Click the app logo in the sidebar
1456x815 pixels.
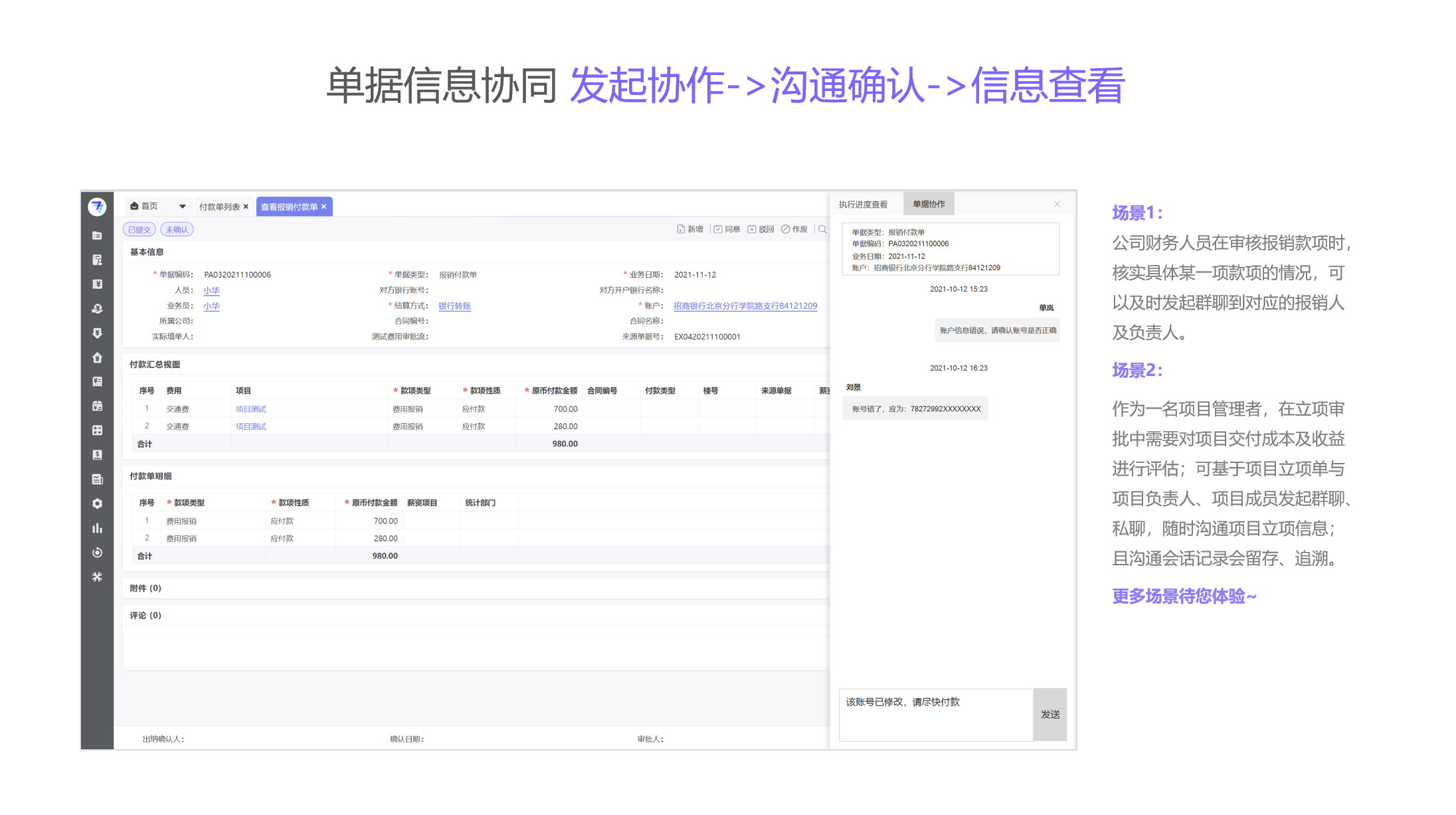(x=97, y=207)
